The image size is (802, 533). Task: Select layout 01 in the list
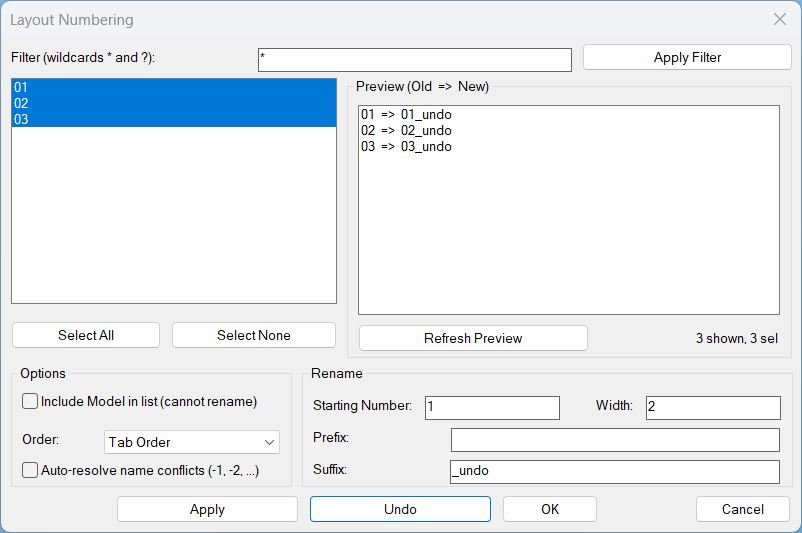pyautogui.click(x=173, y=87)
